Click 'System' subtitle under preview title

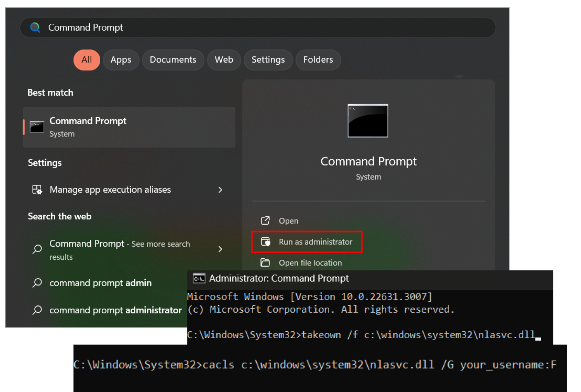[368, 177]
